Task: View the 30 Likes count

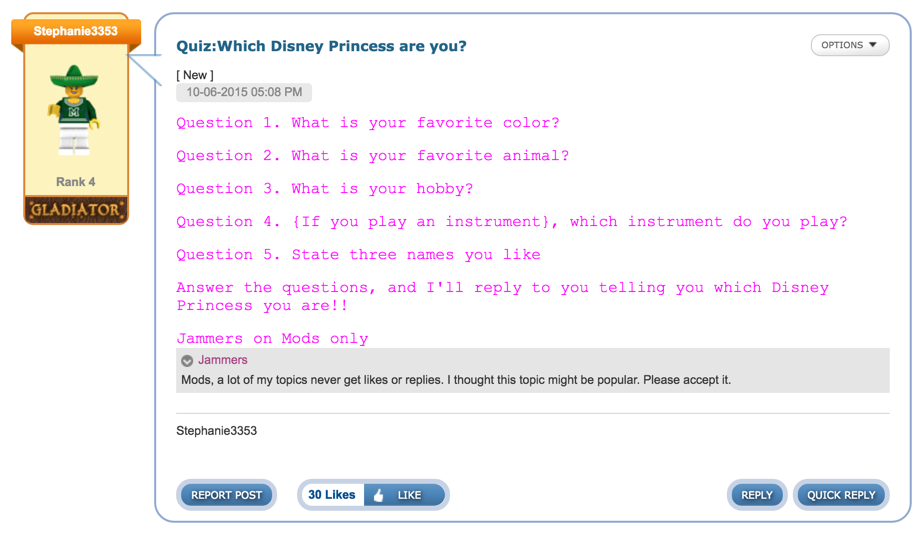Action: coord(331,495)
